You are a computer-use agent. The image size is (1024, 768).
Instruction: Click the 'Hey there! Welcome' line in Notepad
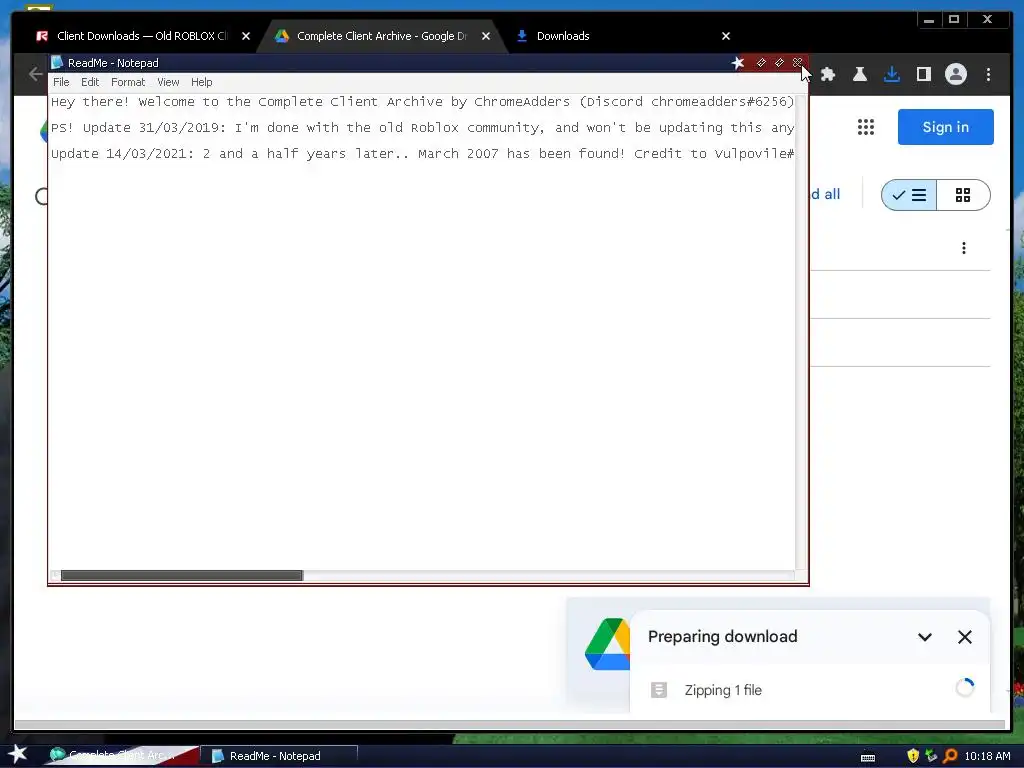(x=423, y=101)
